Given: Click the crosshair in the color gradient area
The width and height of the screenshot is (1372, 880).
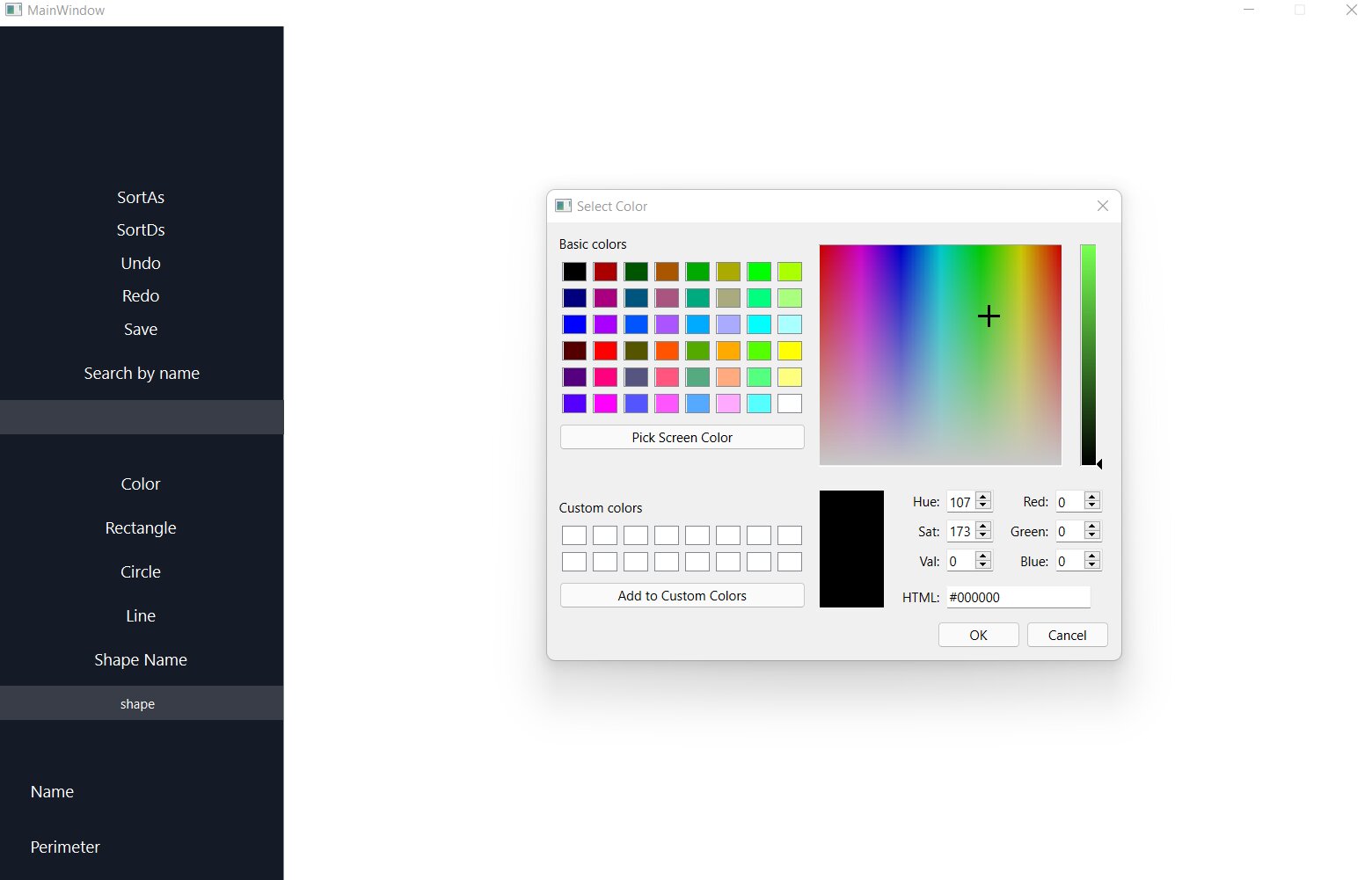Looking at the screenshot, I should pos(988,316).
